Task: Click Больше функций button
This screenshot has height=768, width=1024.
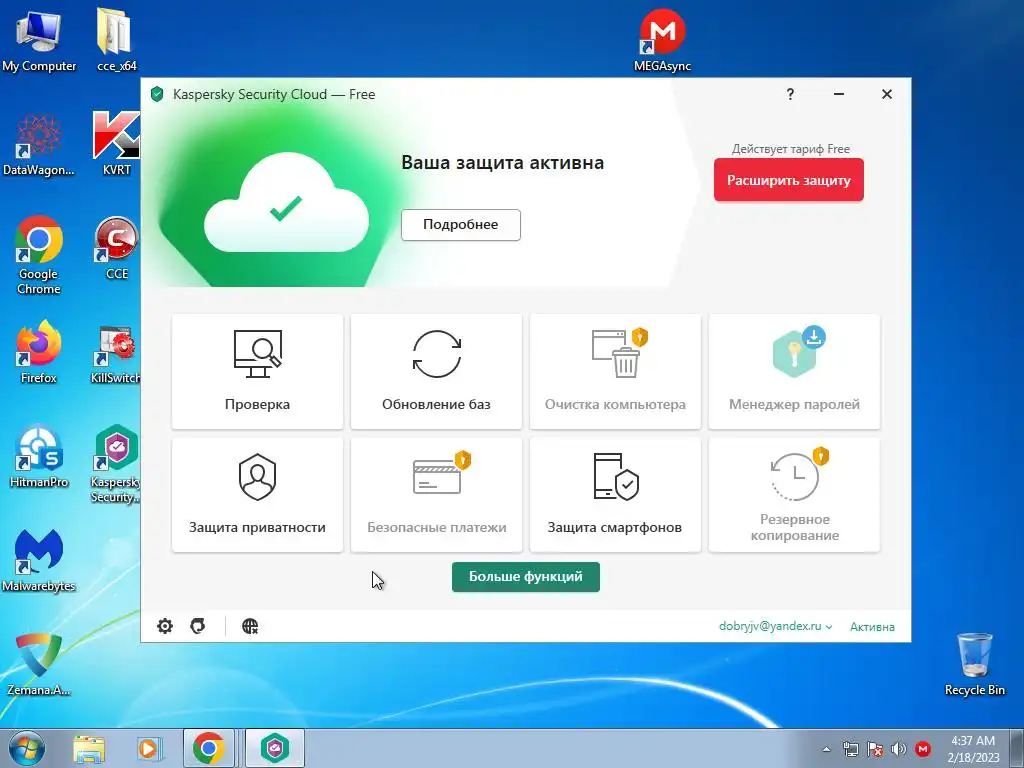Action: pyautogui.click(x=526, y=577)
